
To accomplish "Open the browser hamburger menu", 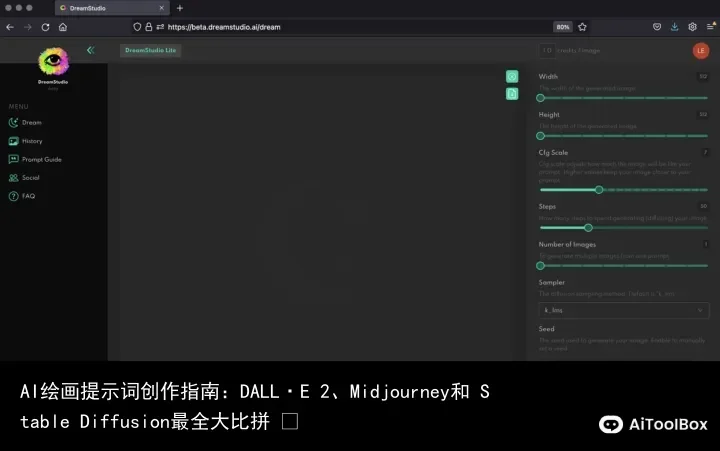I will (x=710, y=27).
